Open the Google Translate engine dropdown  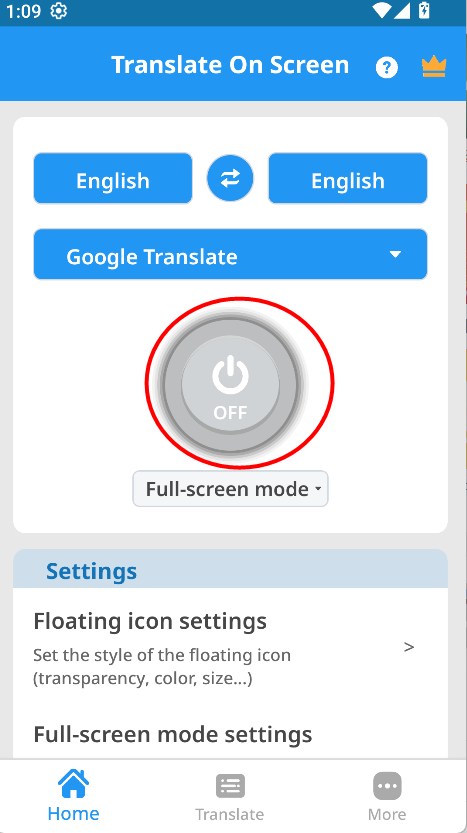pos(230,254)
